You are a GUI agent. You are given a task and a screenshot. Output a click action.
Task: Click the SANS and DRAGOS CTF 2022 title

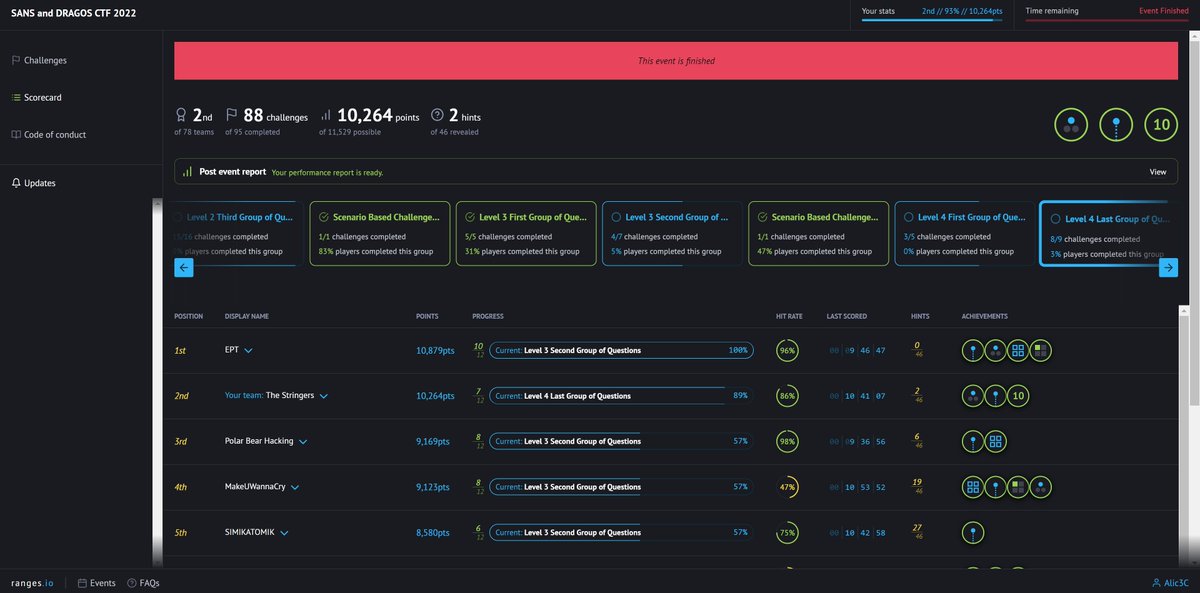73,14
